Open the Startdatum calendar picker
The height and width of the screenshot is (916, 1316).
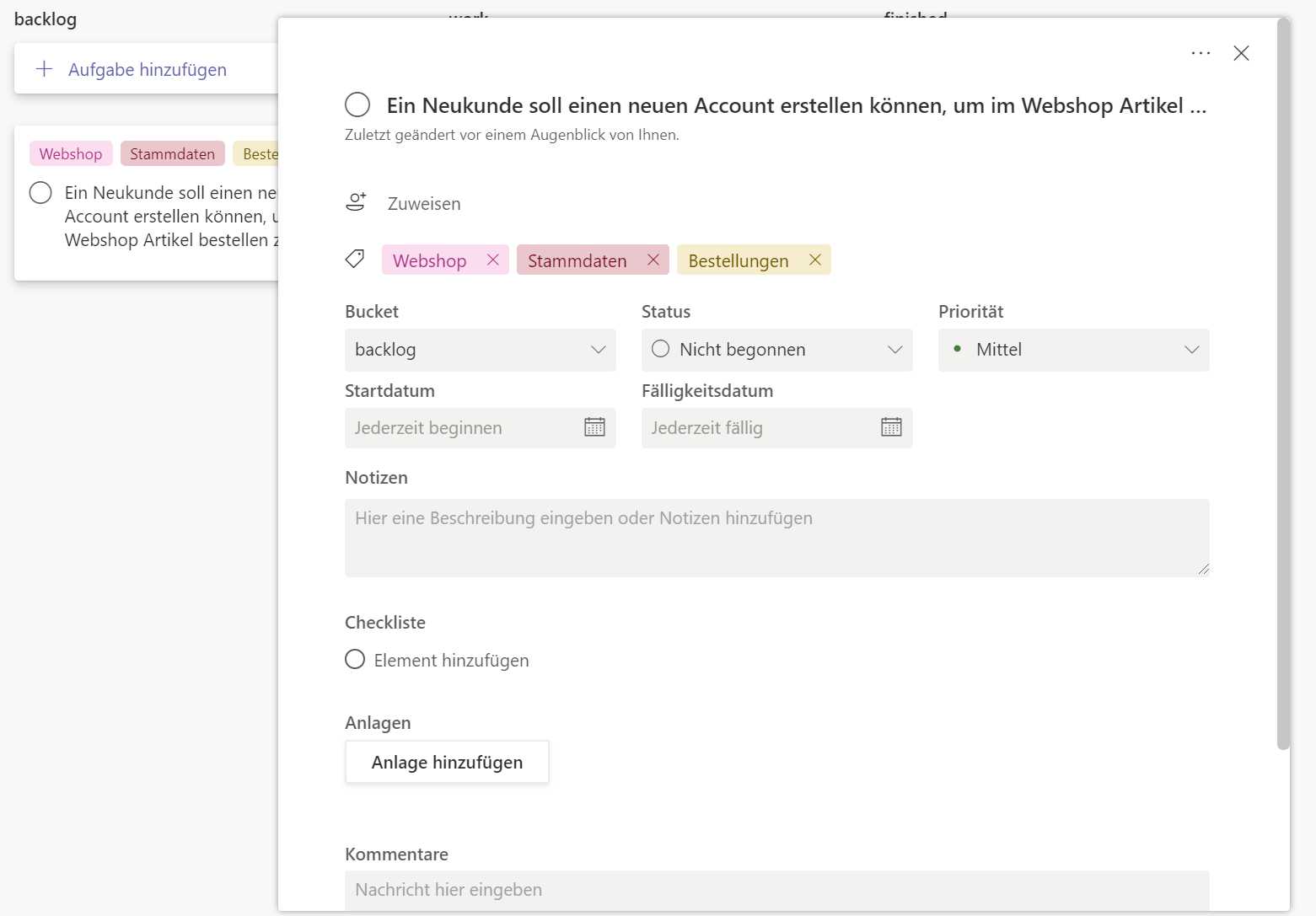pos(594,427)
